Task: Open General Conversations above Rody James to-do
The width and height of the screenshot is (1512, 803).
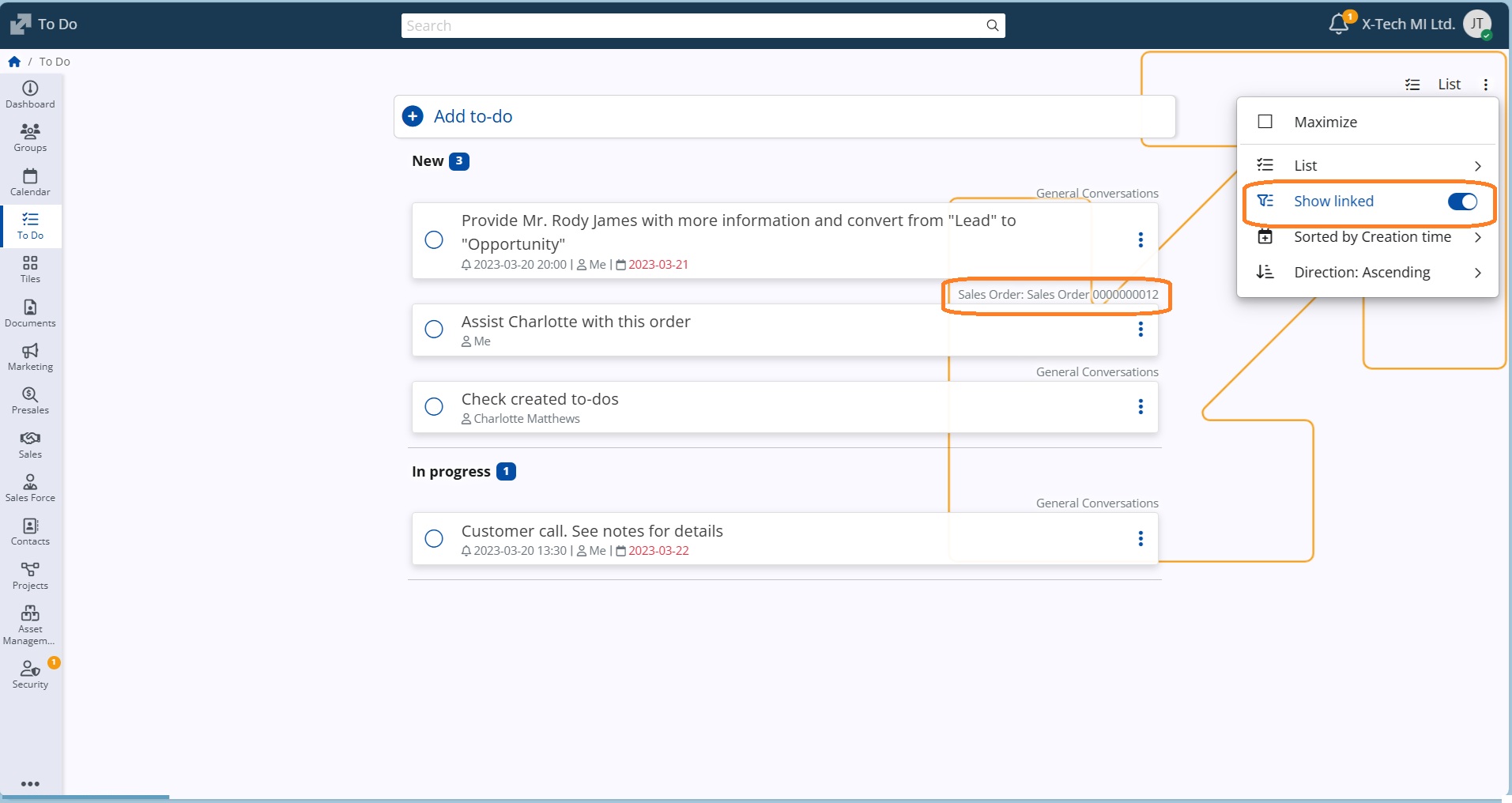Action: [1097, 194]
